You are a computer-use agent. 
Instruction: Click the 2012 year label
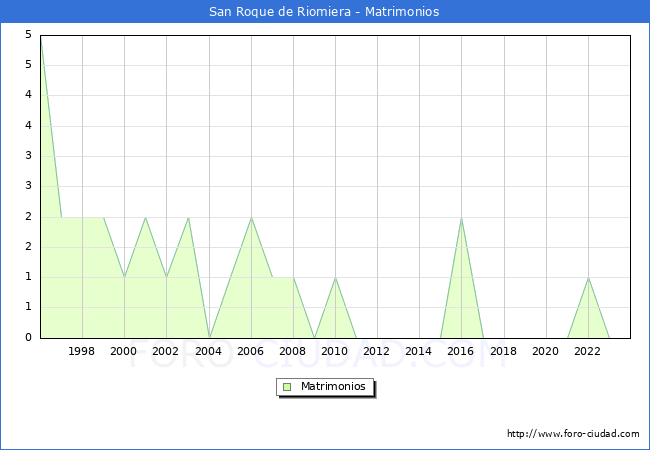(x=377, y=351)
